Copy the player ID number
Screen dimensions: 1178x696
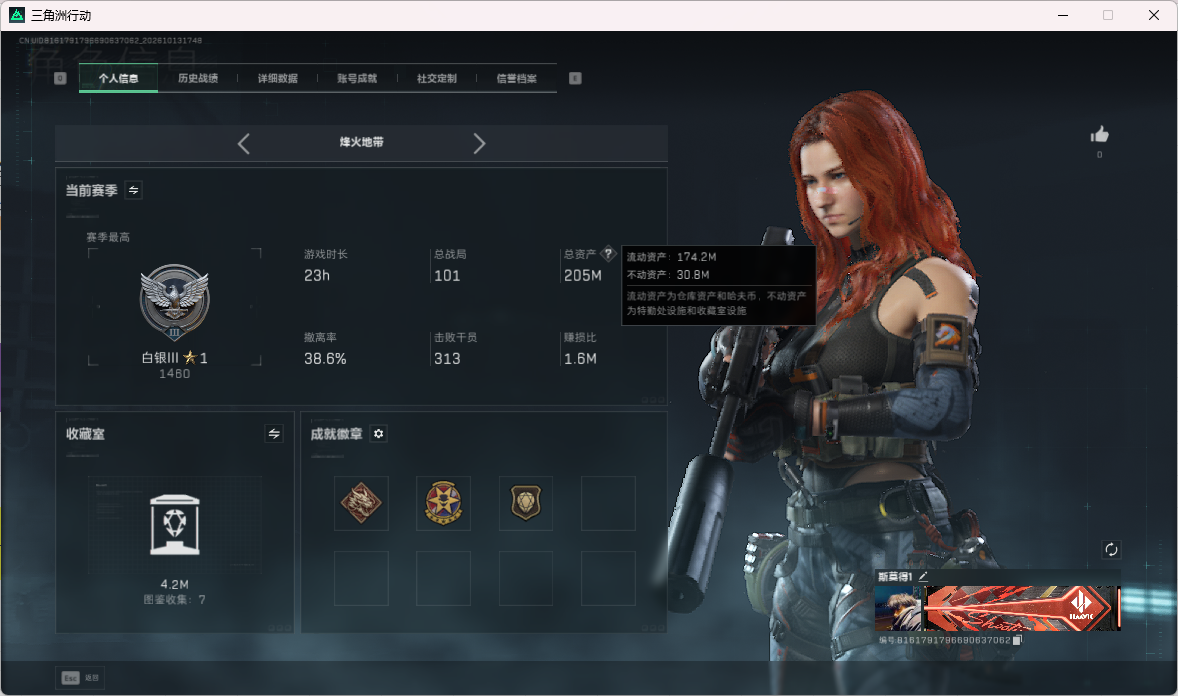click(x=1017, y=640)
